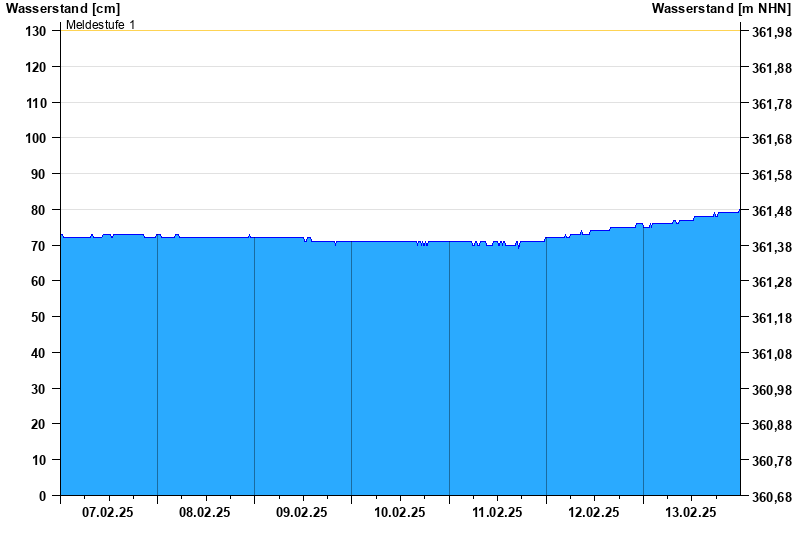Pick the 10.02.25 date label

click(400, 512)
